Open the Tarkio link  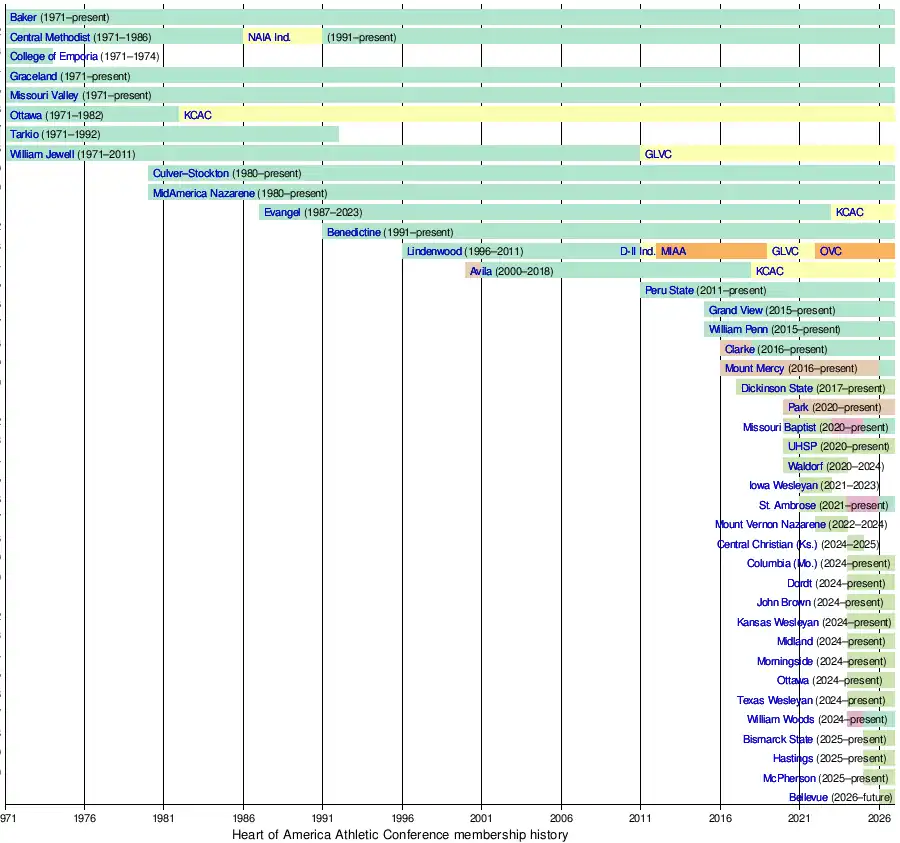(24, 134)
